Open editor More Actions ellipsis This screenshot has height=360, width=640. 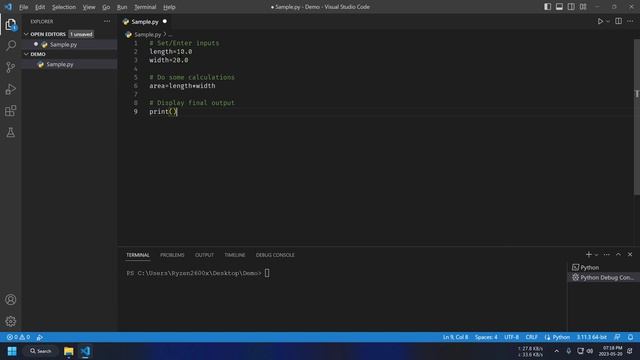[x=630, y=21]
